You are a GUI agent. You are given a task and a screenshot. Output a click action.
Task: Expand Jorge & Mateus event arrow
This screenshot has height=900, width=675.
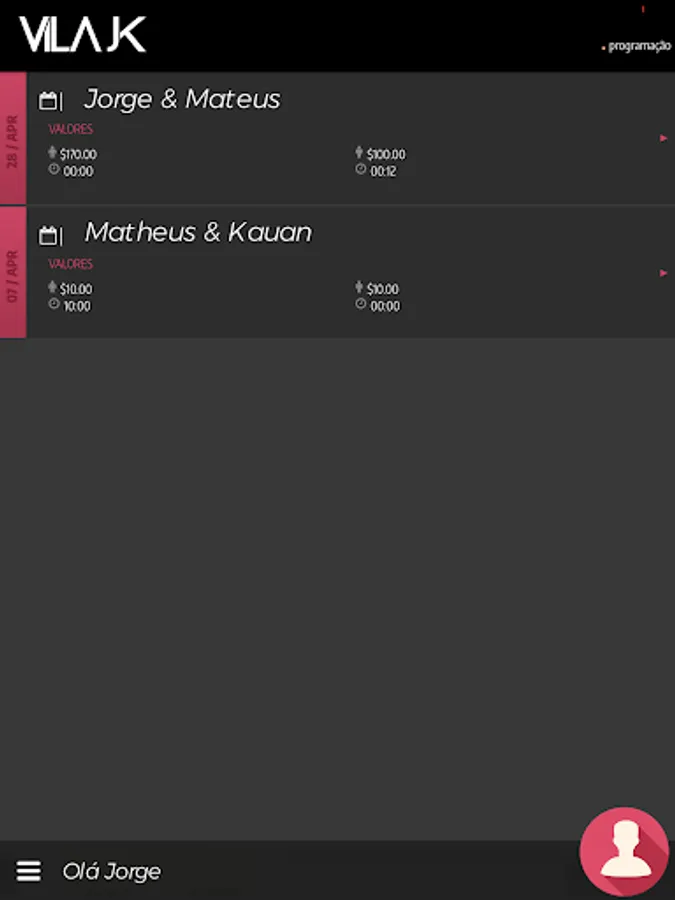664,138
